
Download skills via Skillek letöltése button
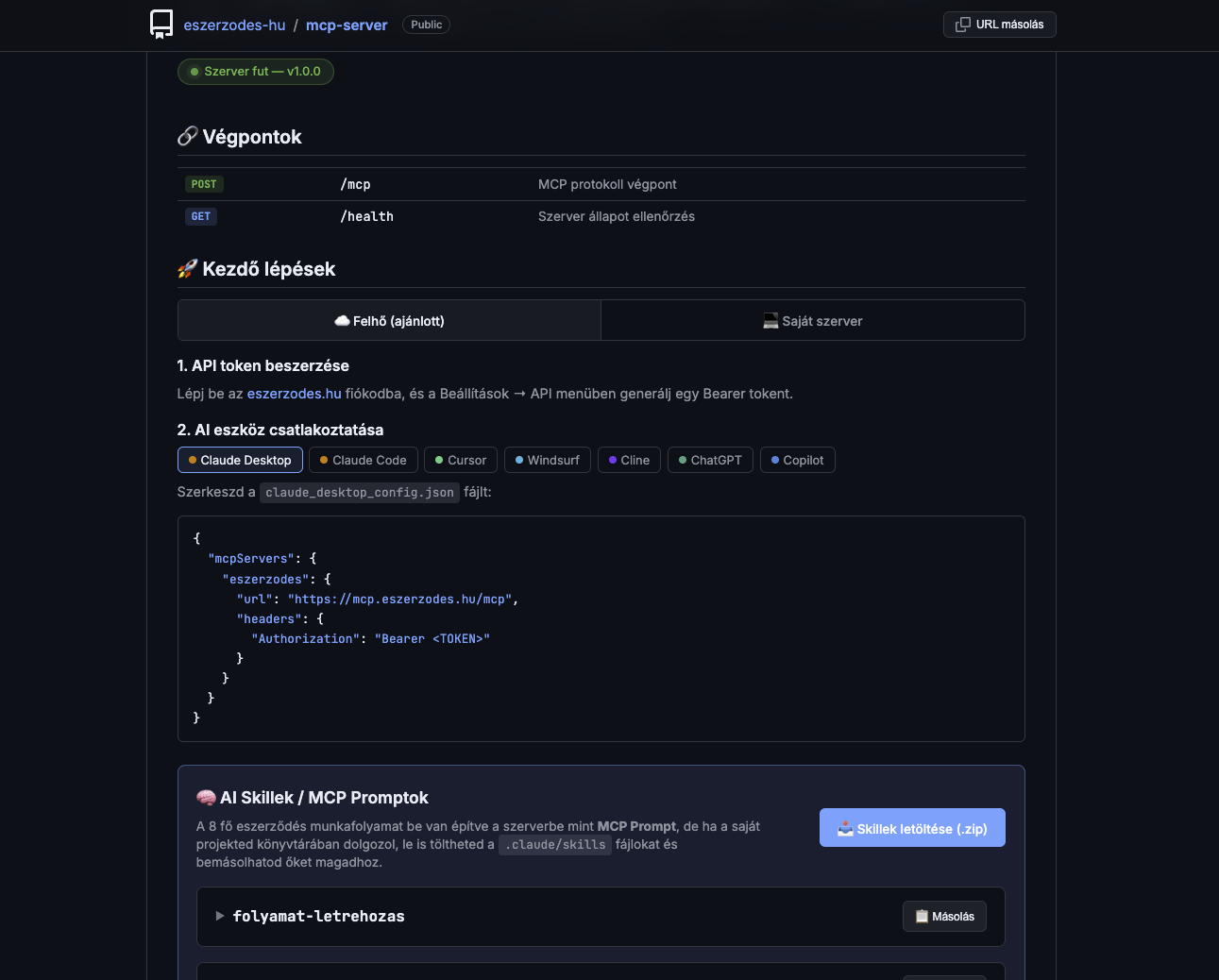911,827
